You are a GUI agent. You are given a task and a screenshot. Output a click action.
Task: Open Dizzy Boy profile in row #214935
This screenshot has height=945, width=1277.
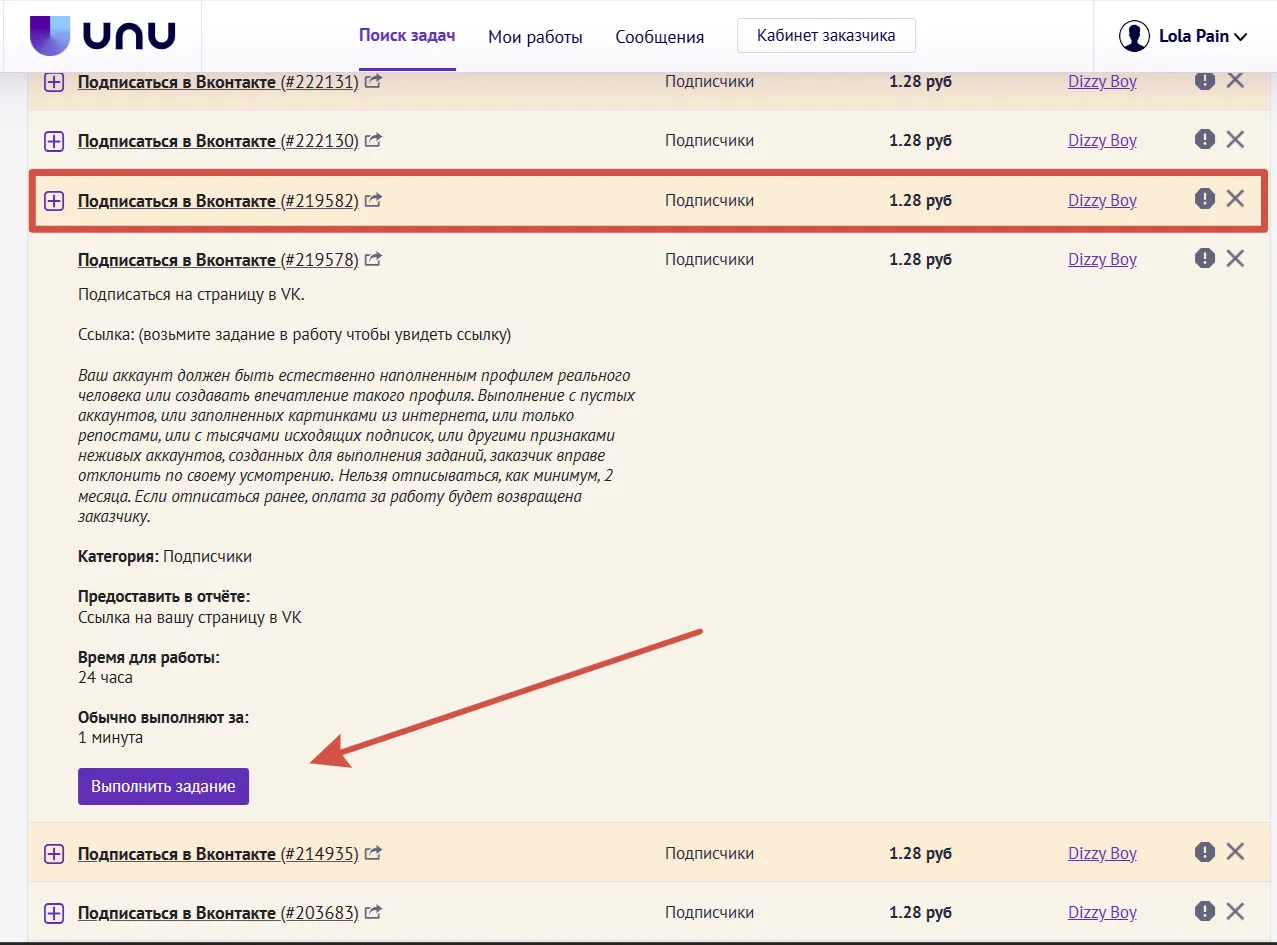1102,854
